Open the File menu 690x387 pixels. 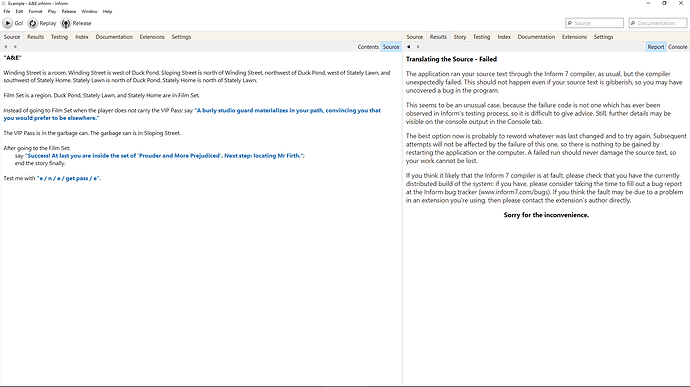click(x=7, y=11)
